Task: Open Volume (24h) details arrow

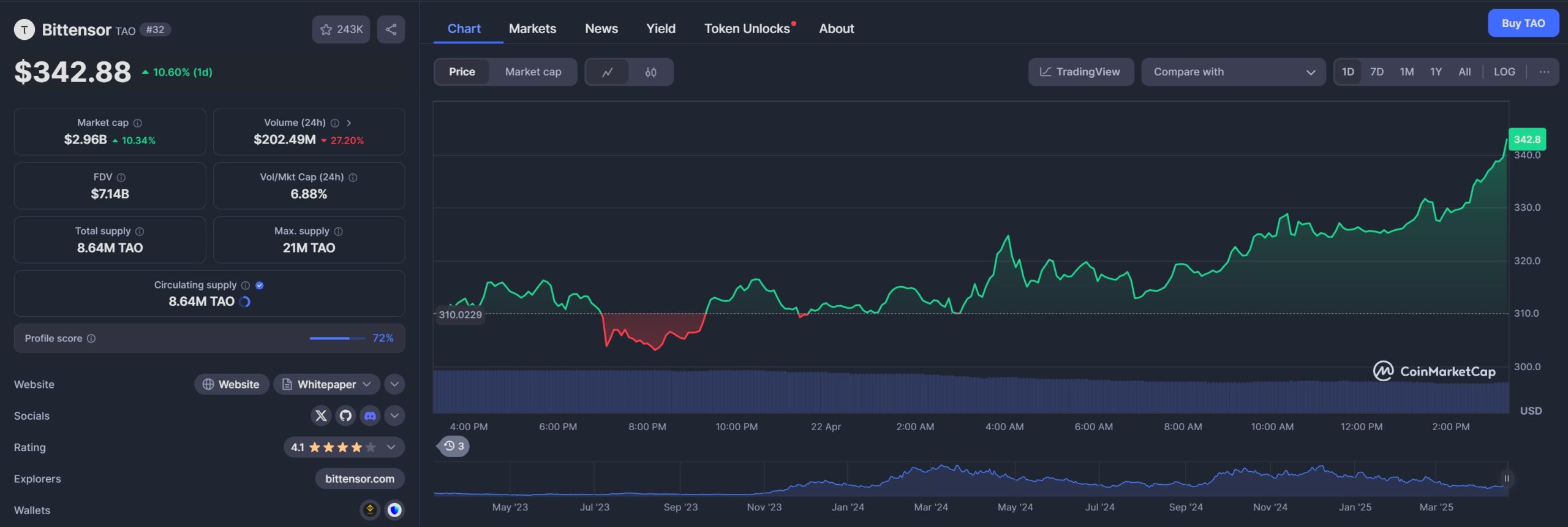Action: 349,123
